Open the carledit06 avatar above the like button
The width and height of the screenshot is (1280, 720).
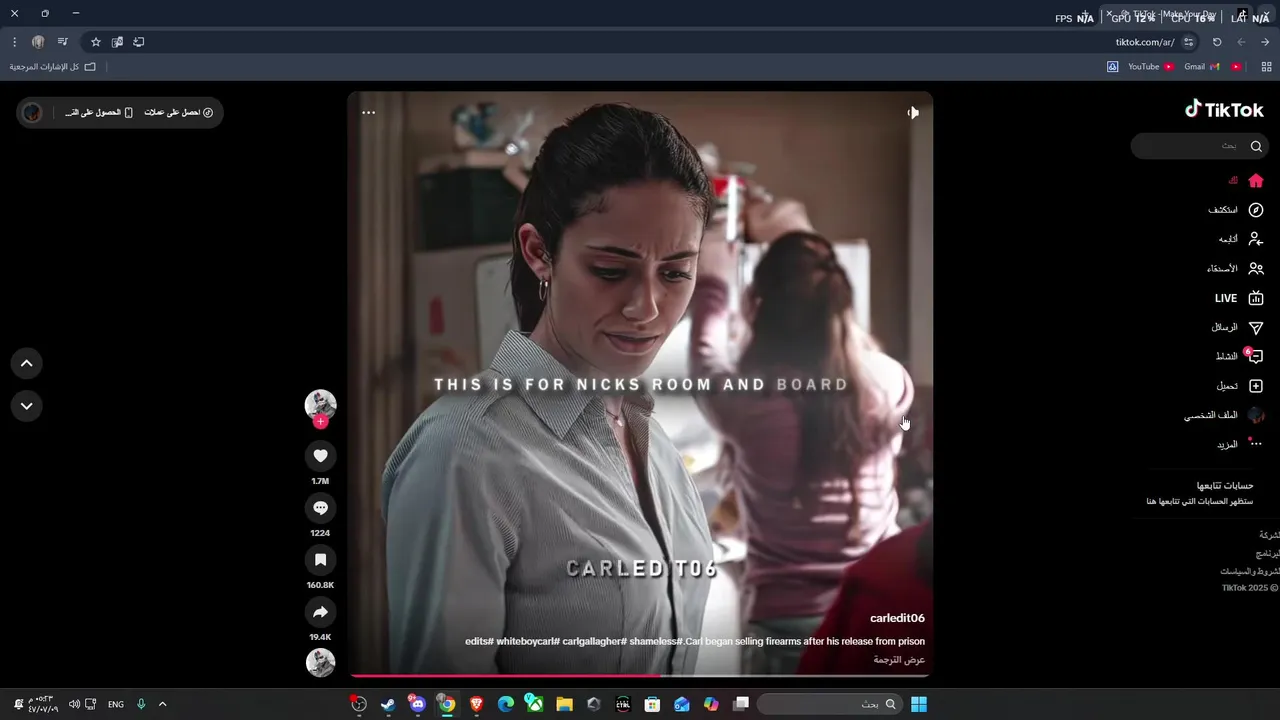pos(320,405)
